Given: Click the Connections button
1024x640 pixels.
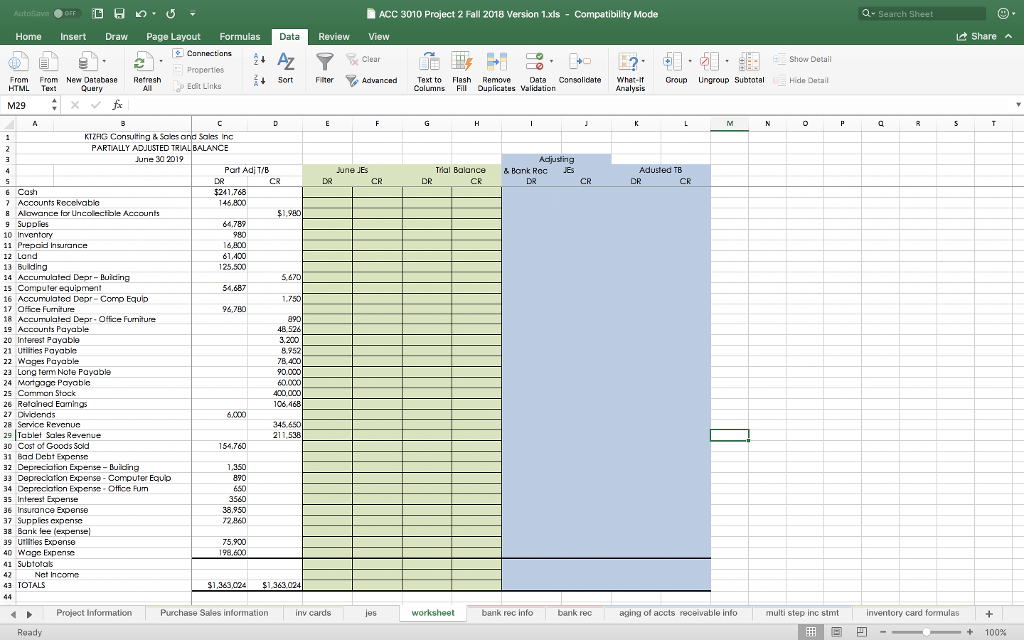Looking at the screenshot, I should pyautogui.click(x=203, y=54).
